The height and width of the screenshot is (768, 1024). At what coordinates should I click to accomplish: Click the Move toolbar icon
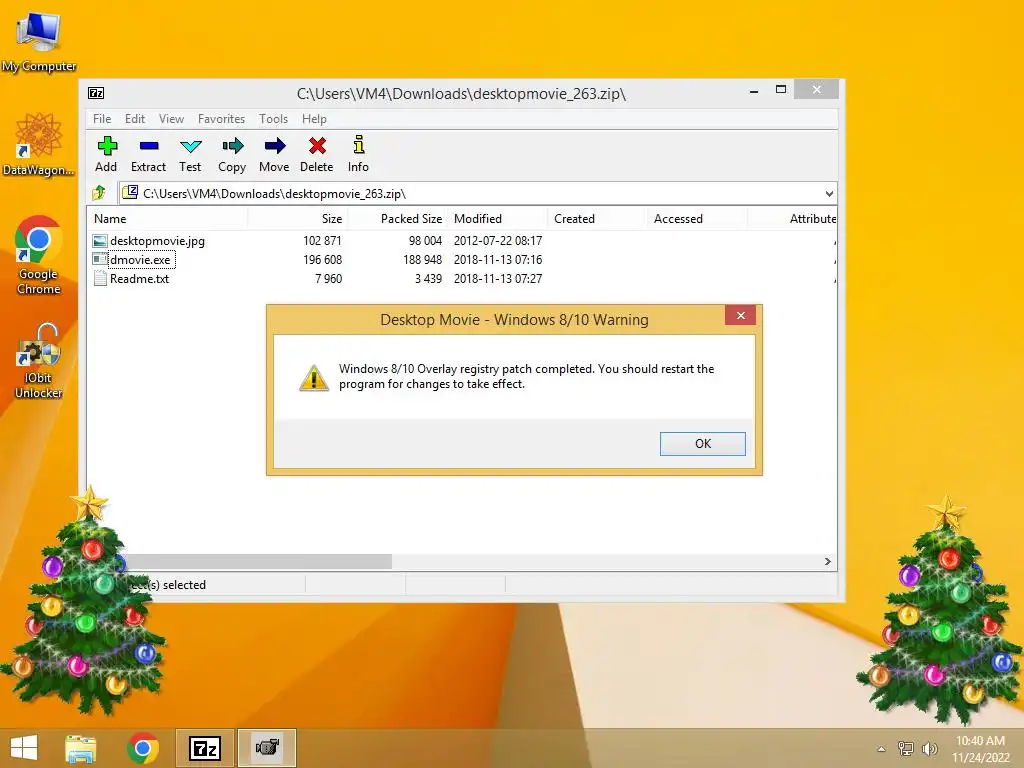(x=274, y=154)
